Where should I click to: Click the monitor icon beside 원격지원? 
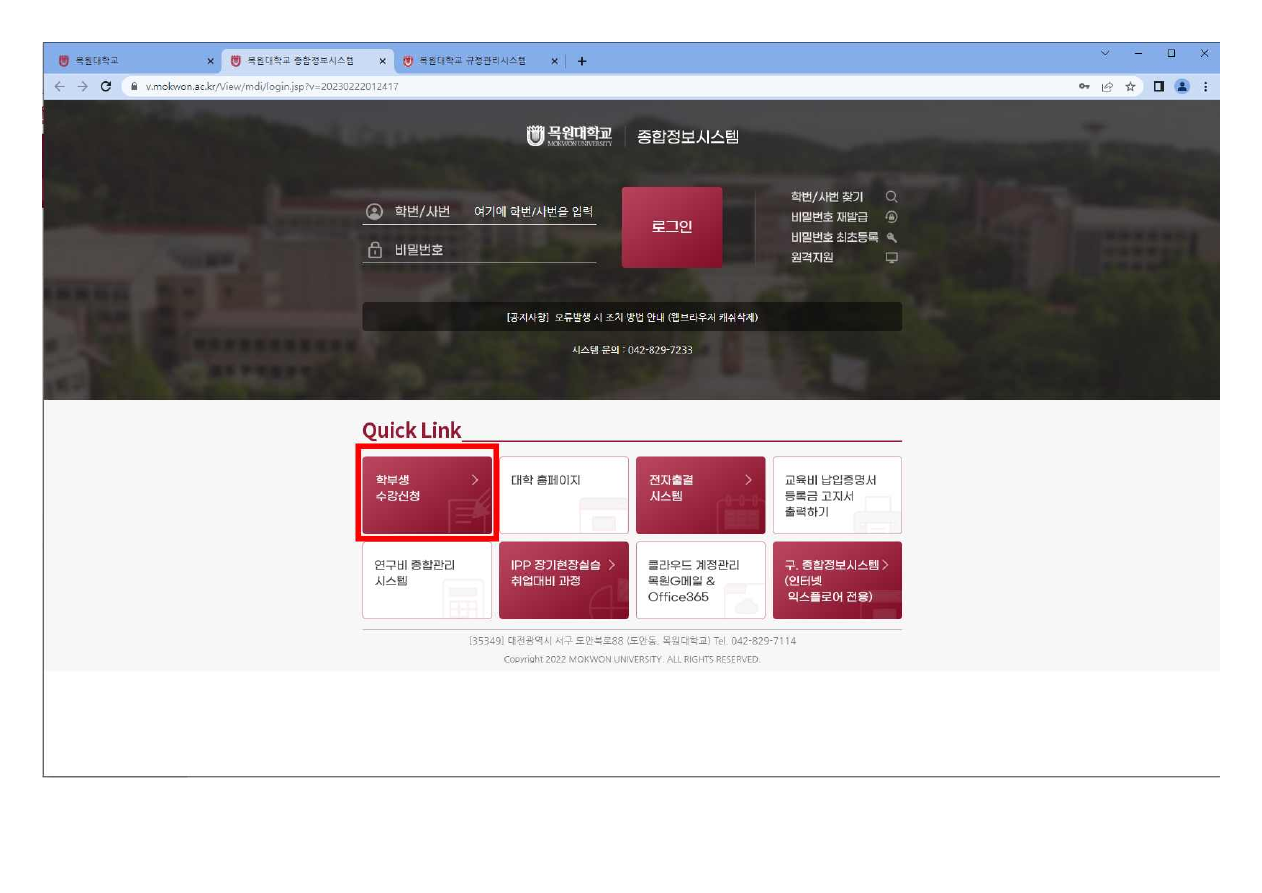(891, 258)
